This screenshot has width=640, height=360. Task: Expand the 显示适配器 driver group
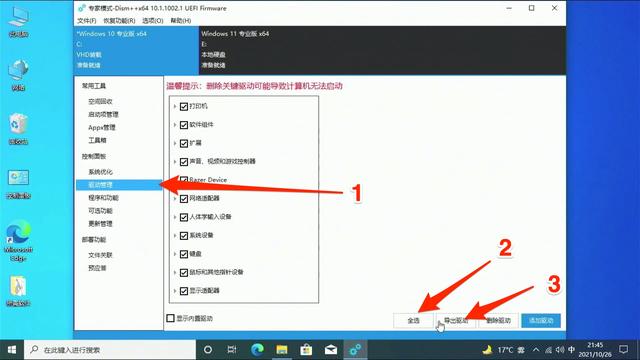[x=175, y=291]
